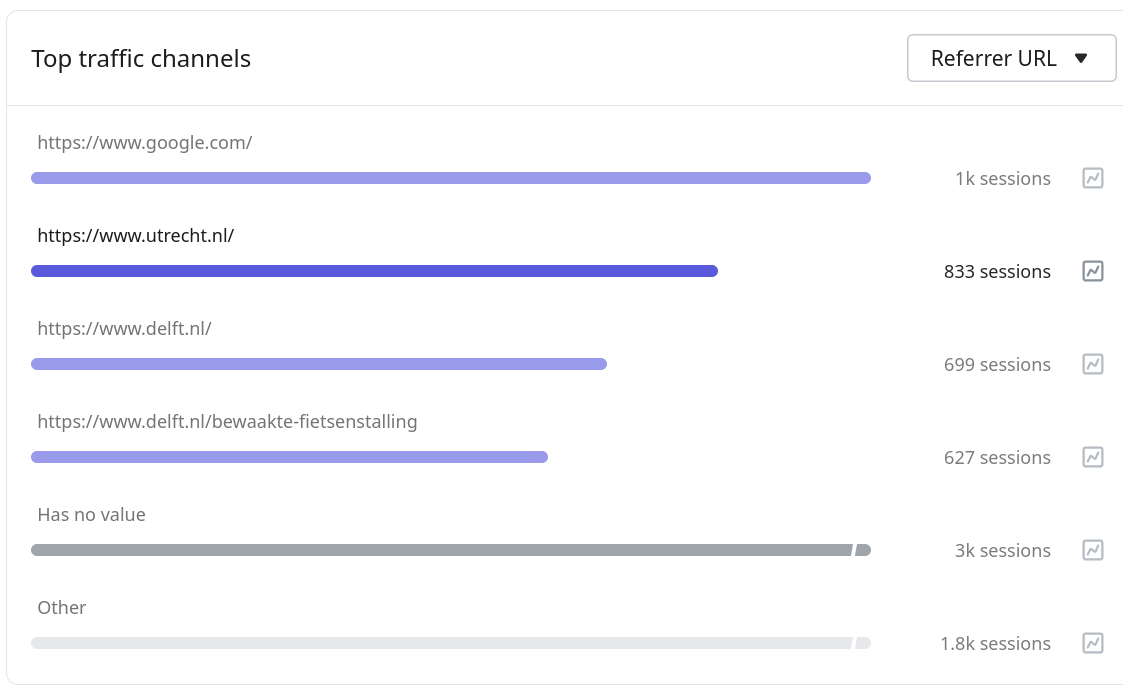This screenshot has height=690, width=1123.
Task: Open the delft.nl bewaakte-fietsenstalling referrer
Action: [227, 421]
